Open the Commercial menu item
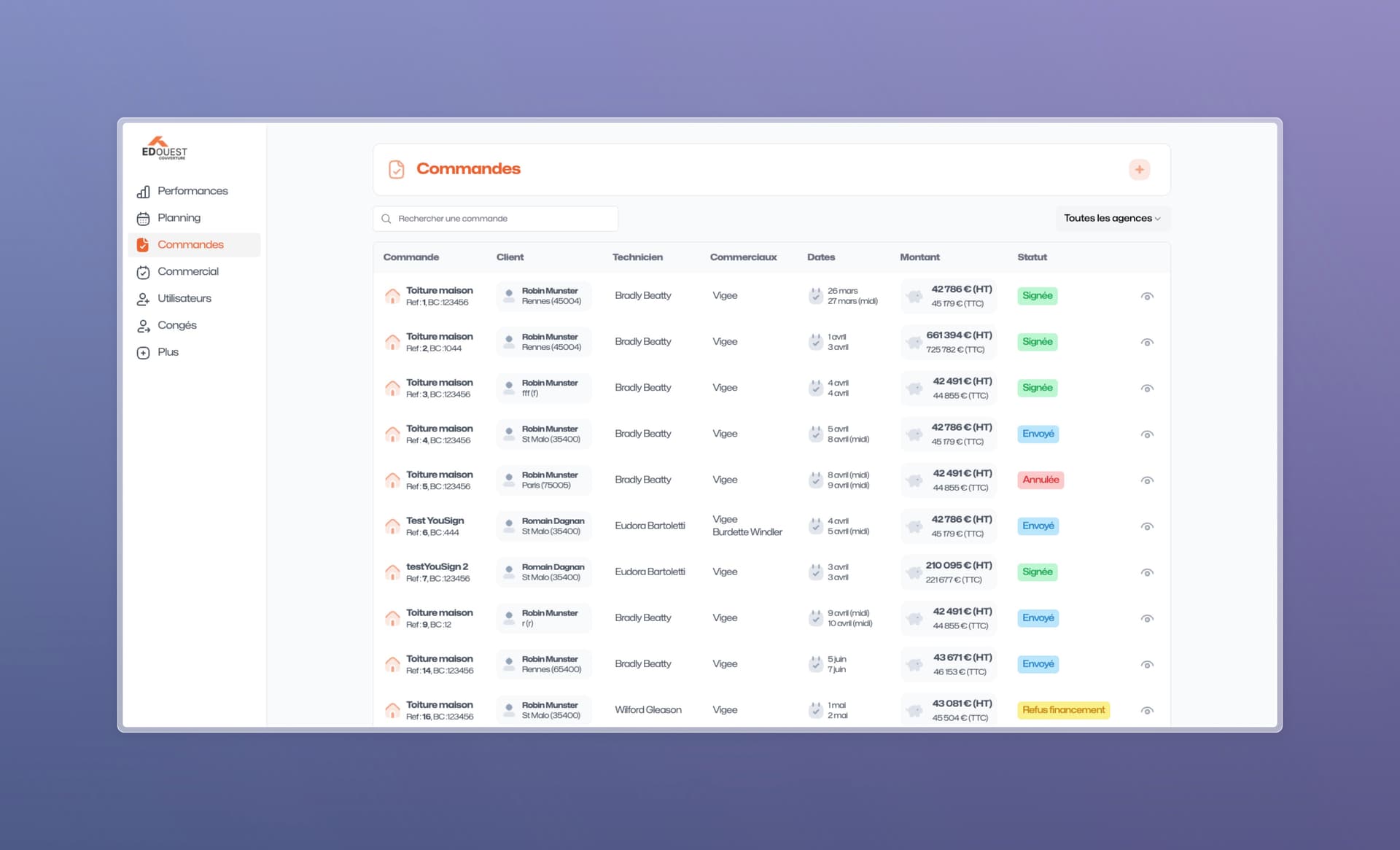 (187, 272)
